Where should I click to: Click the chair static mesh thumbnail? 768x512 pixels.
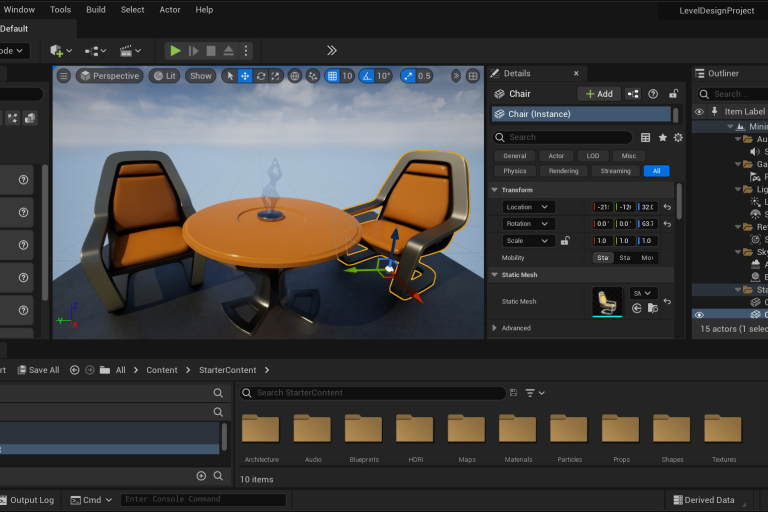[607, 301]
